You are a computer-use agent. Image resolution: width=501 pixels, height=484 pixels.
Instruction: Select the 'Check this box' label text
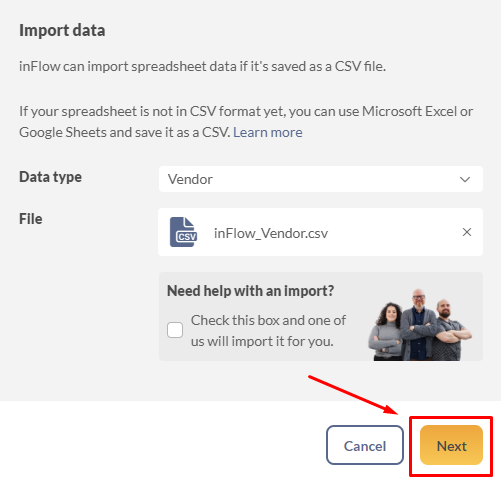(x=268, y=331)
